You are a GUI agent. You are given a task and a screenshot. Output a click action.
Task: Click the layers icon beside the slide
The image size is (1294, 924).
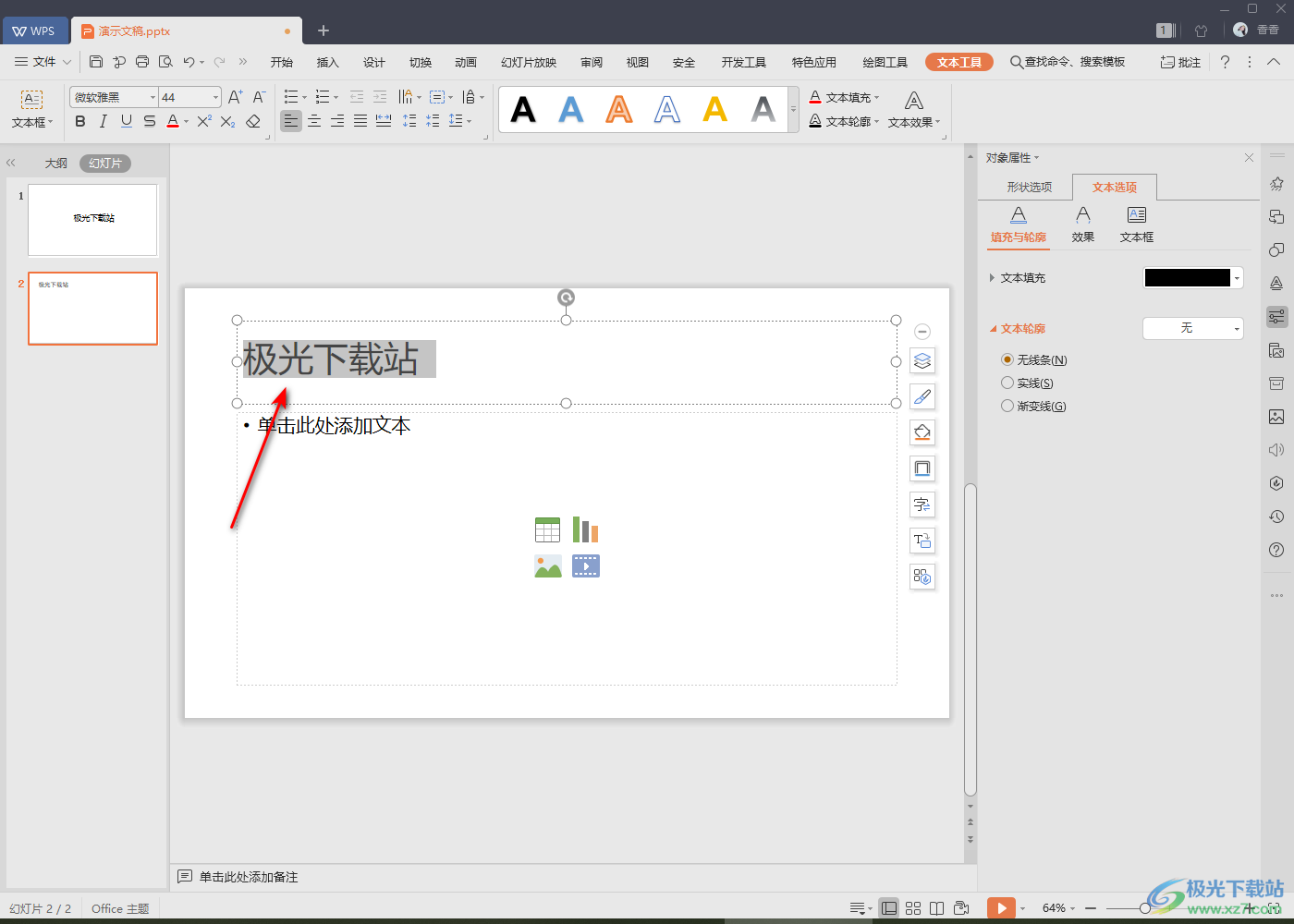[x=922, y=360]
